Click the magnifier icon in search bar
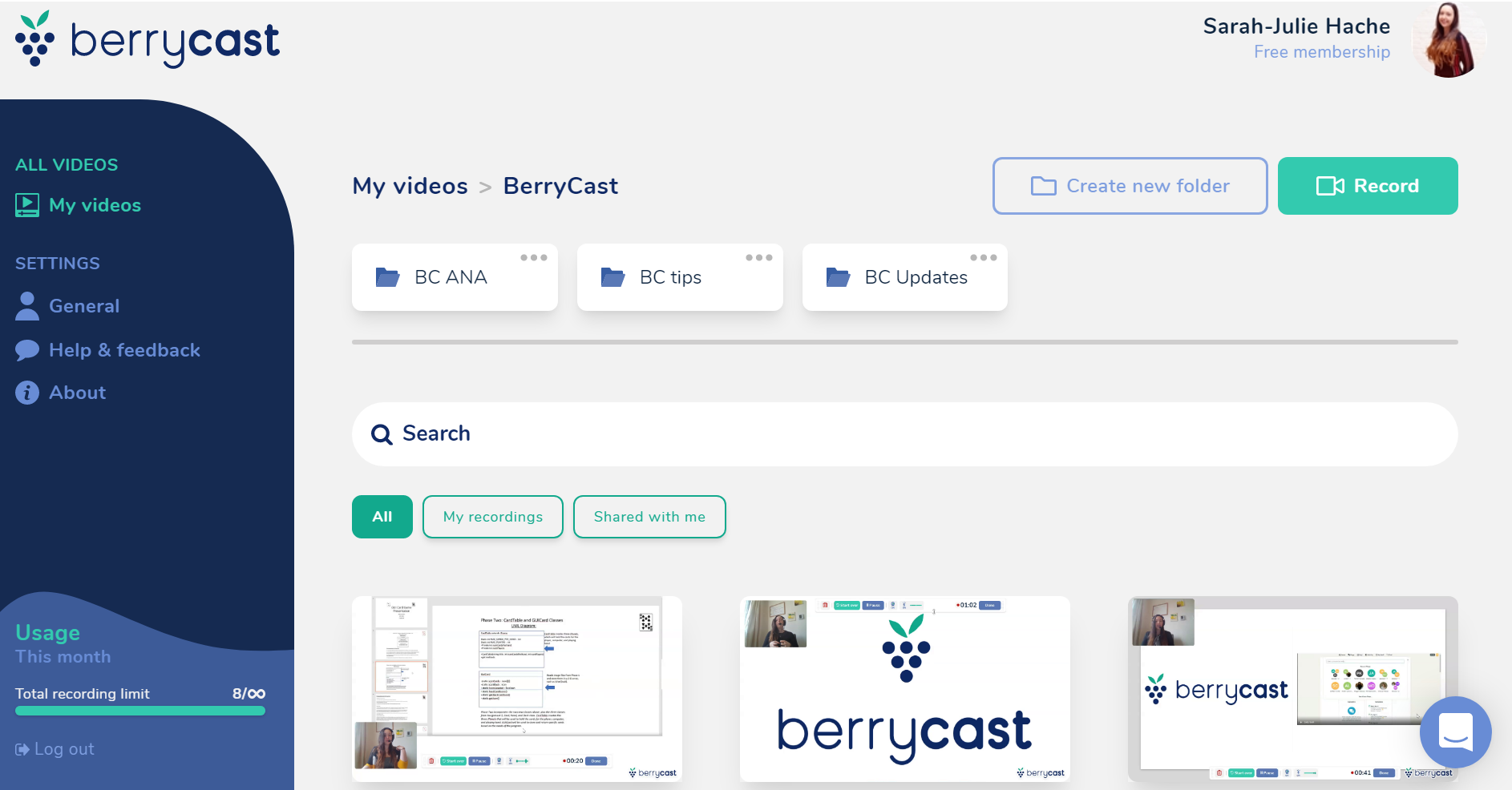 tap(382, 434)
